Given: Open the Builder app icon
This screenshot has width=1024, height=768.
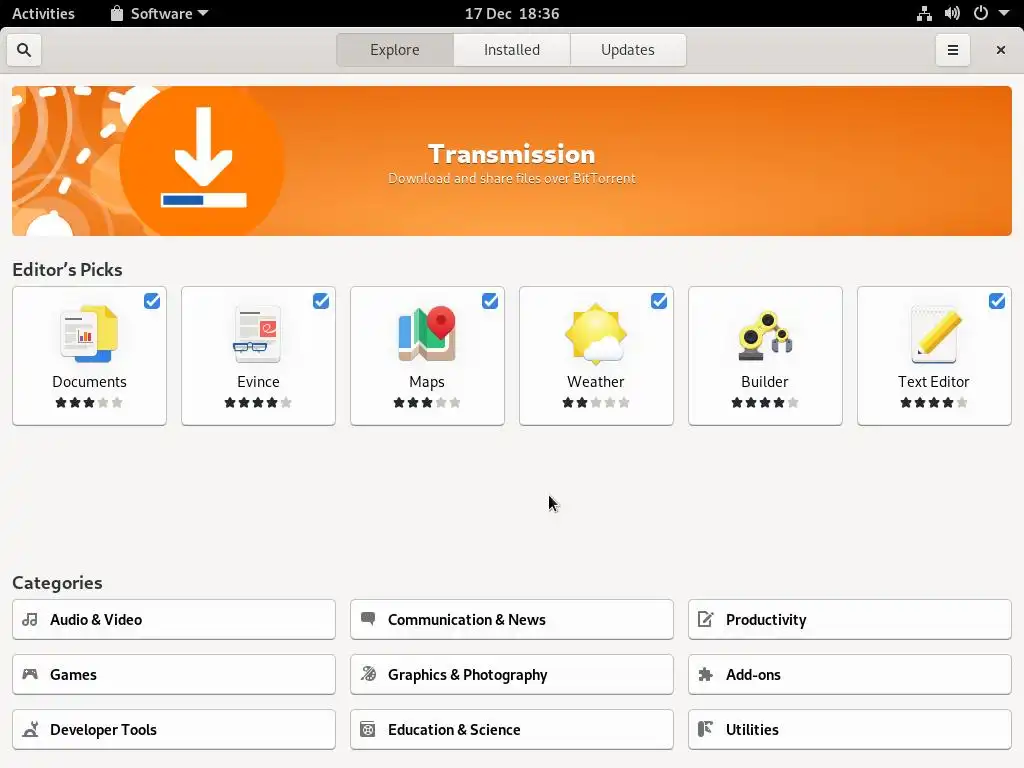Looking at the screenshot, I should [x=765, y=336].
